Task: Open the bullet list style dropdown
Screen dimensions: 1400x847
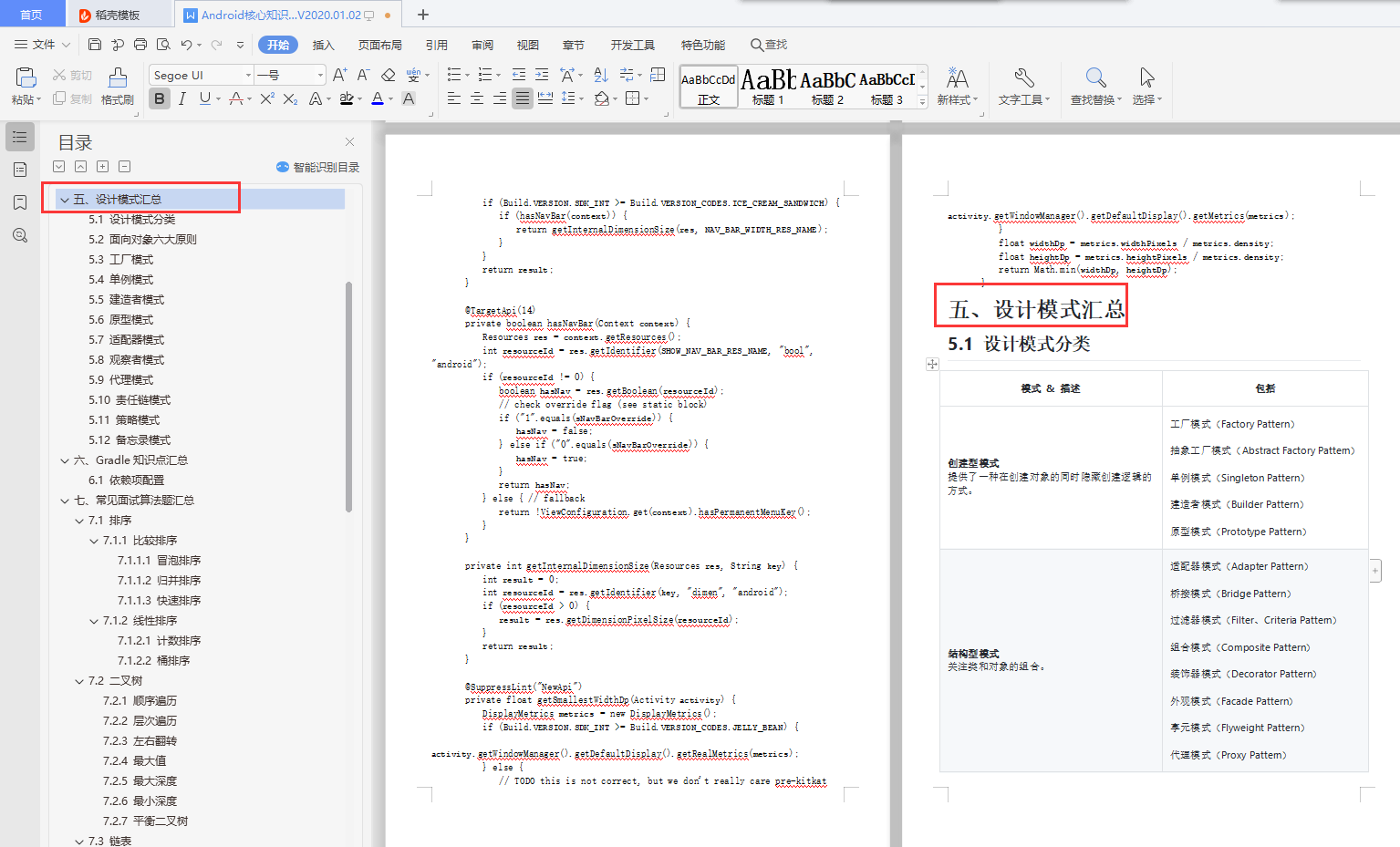Action: (x=467, y=75)
